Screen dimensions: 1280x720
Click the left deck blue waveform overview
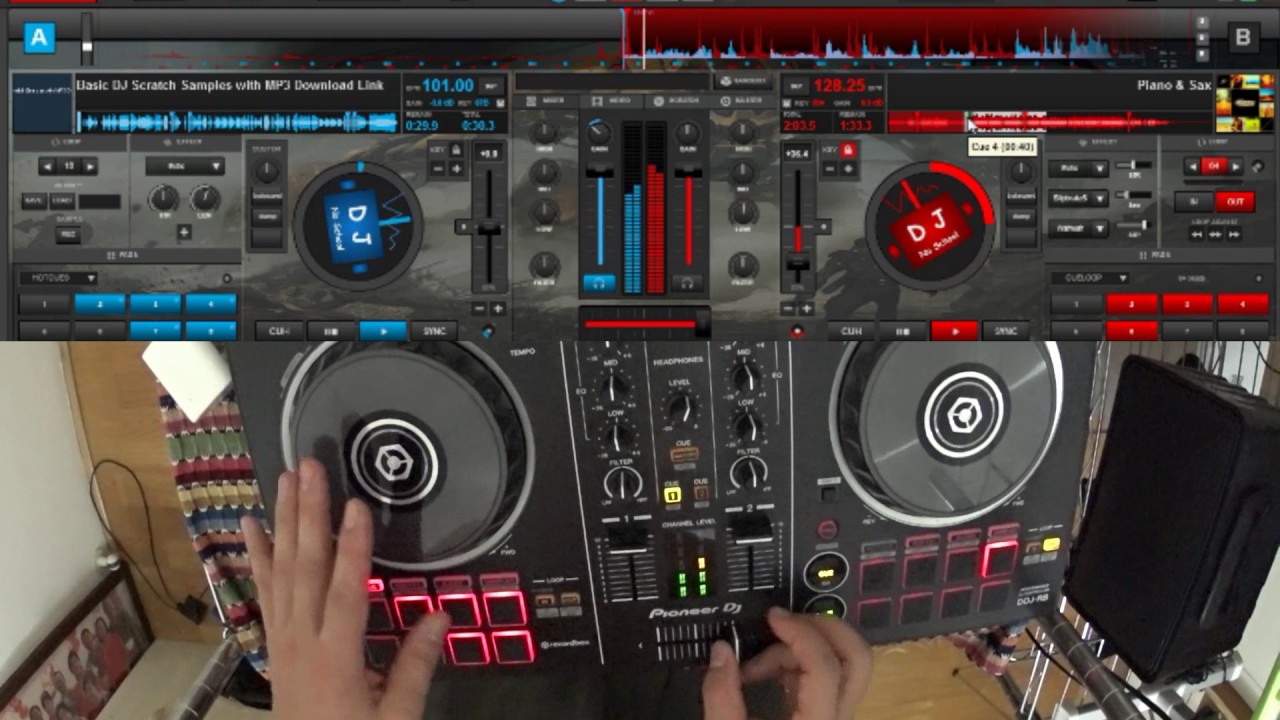click(x=238, y=123)
